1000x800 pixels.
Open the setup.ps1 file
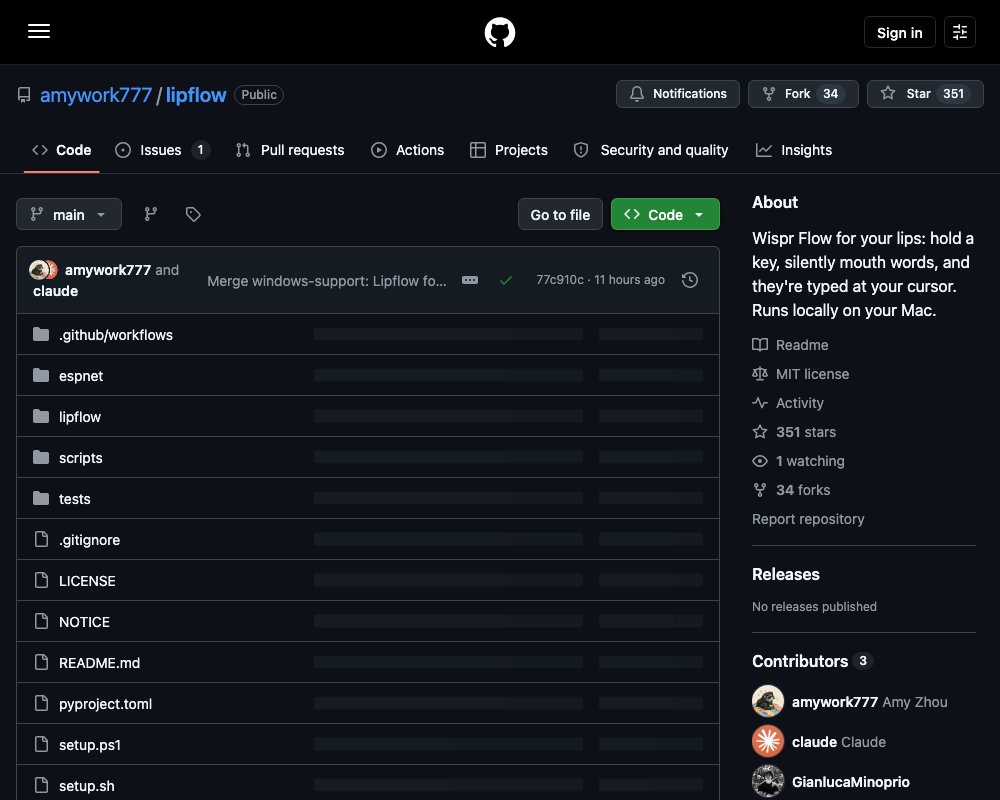[x=89, y=745]
